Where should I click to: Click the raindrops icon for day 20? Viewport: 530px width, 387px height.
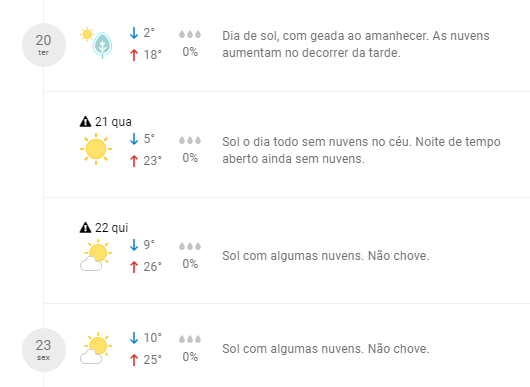190,34
